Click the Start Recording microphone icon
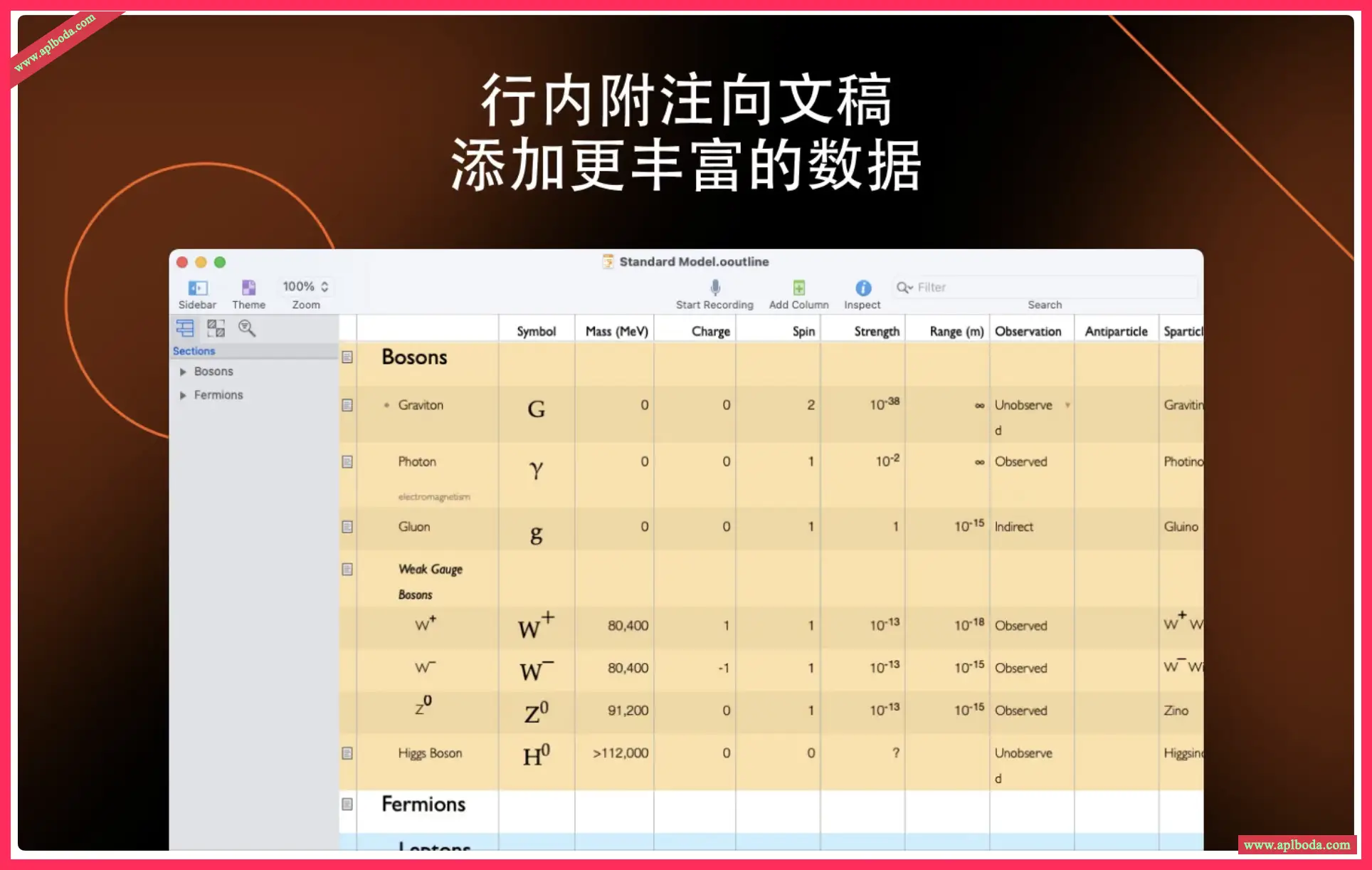1372x870 pixels. point(715,287)
